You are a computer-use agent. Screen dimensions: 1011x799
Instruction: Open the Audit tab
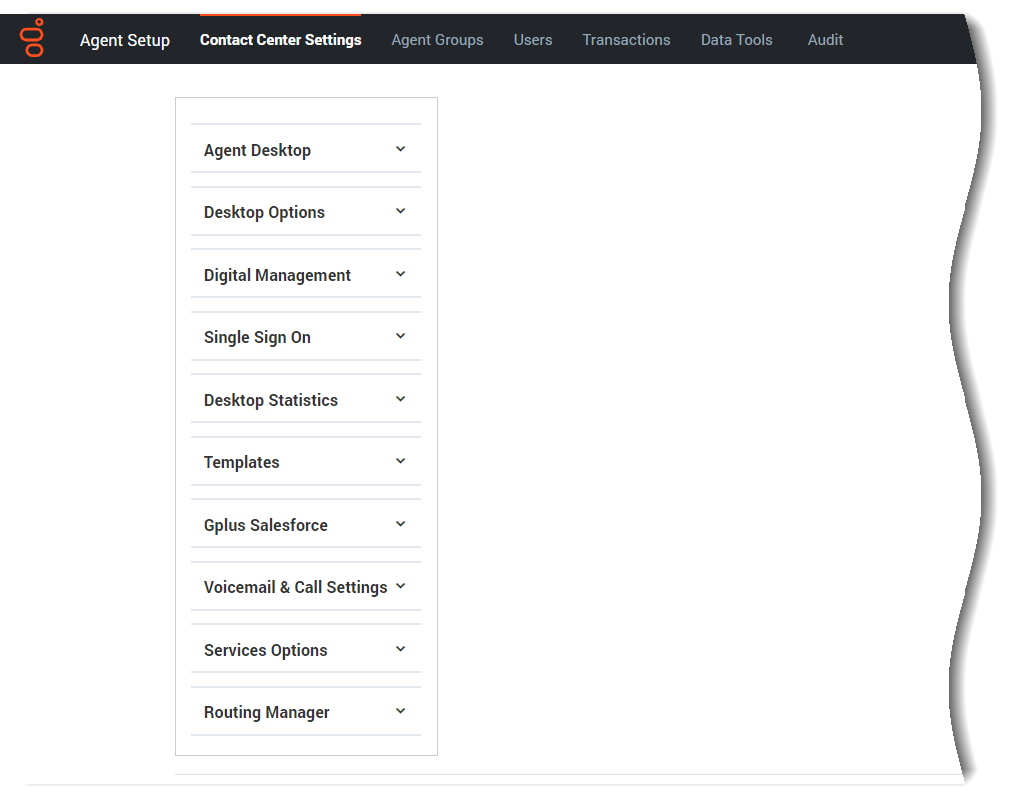point(825,40)
